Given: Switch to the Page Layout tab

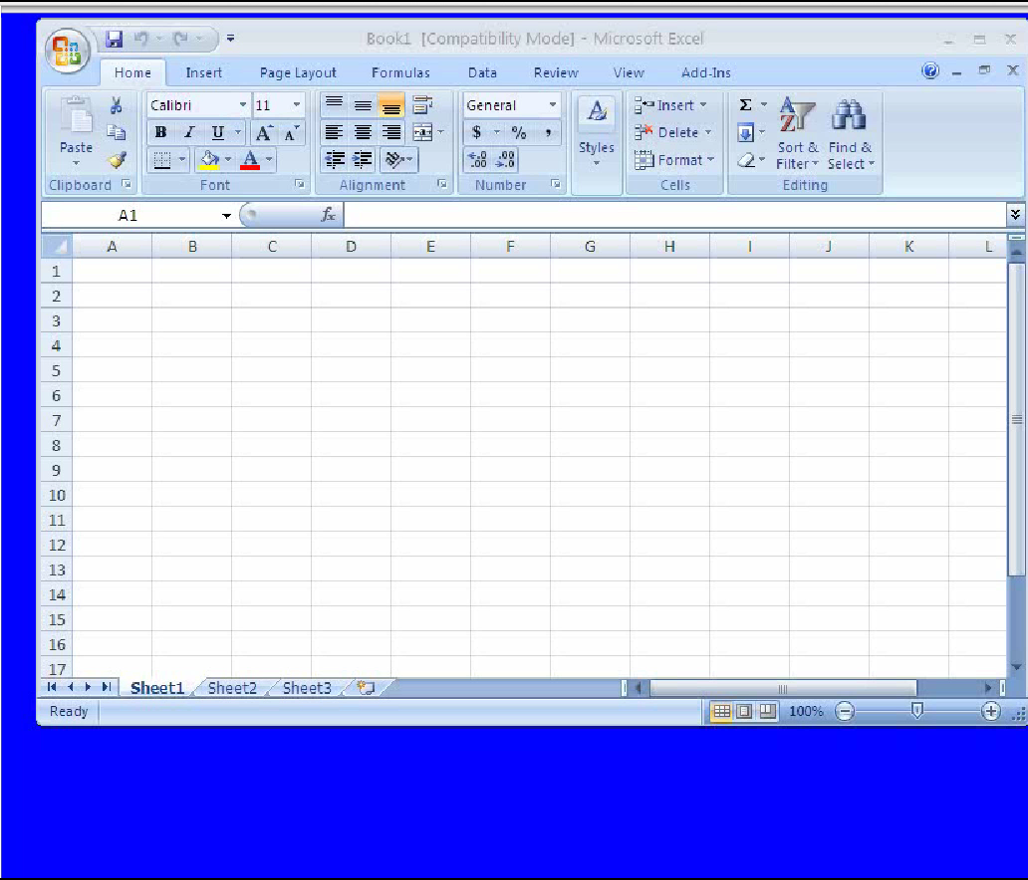Looking at the screenshot, I should (298, 73).
